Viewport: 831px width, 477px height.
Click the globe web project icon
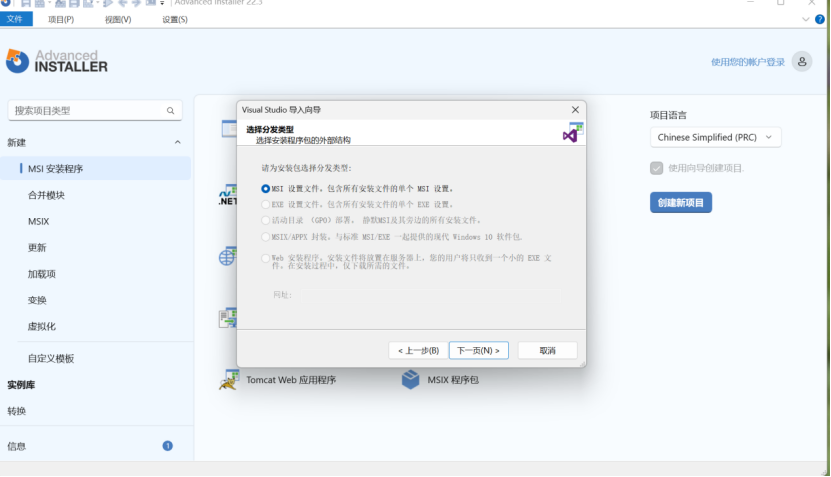tap(228, 257)
